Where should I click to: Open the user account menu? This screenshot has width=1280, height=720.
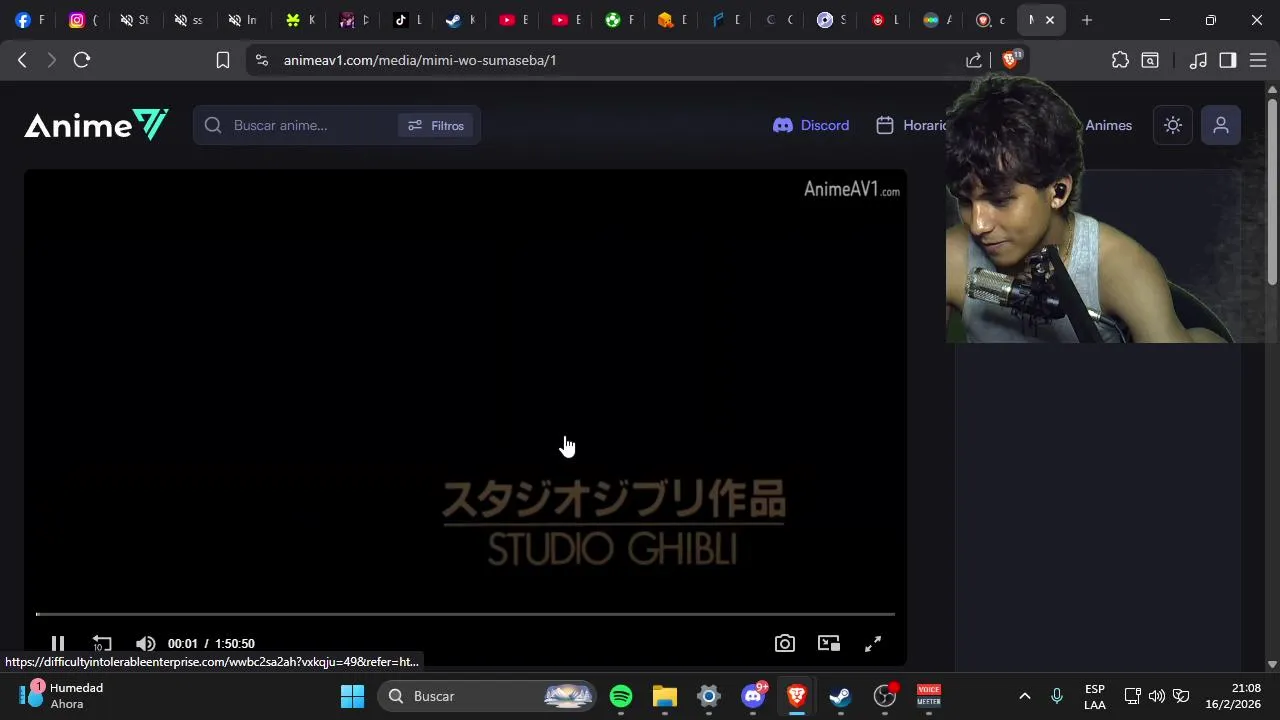[x=1221, y=125]
